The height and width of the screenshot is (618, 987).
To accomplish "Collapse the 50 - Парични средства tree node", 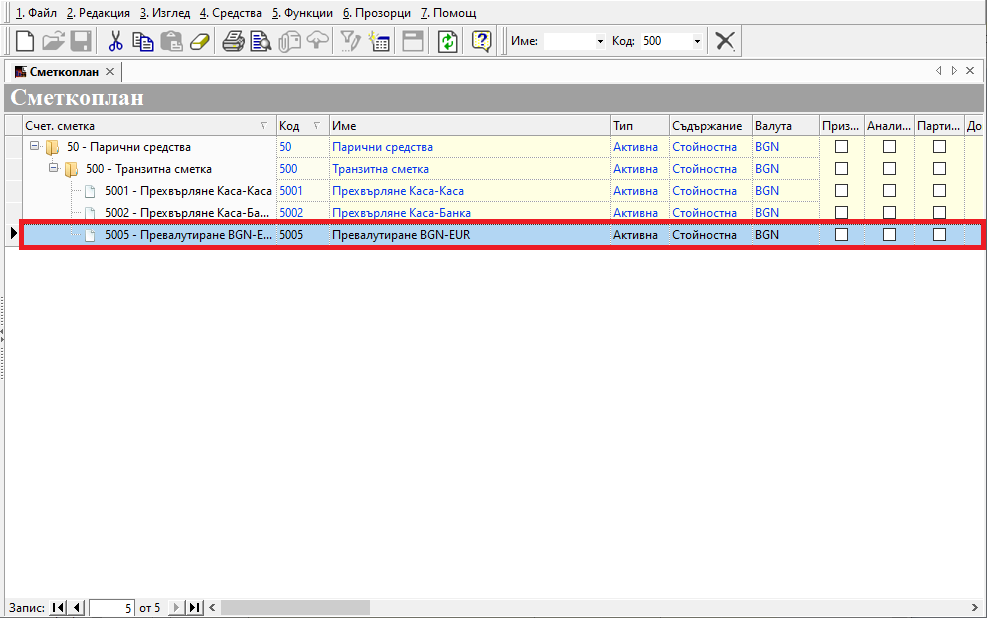I will point(35,146).
